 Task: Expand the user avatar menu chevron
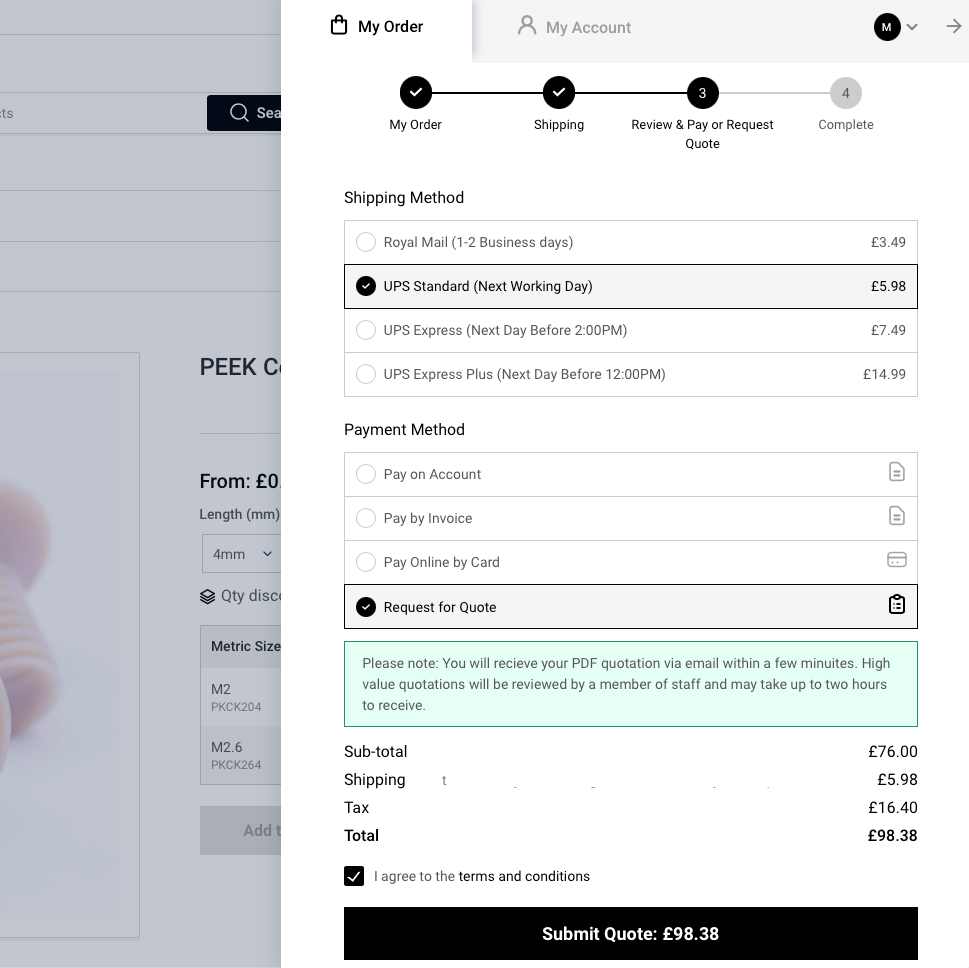pos(912,27)
